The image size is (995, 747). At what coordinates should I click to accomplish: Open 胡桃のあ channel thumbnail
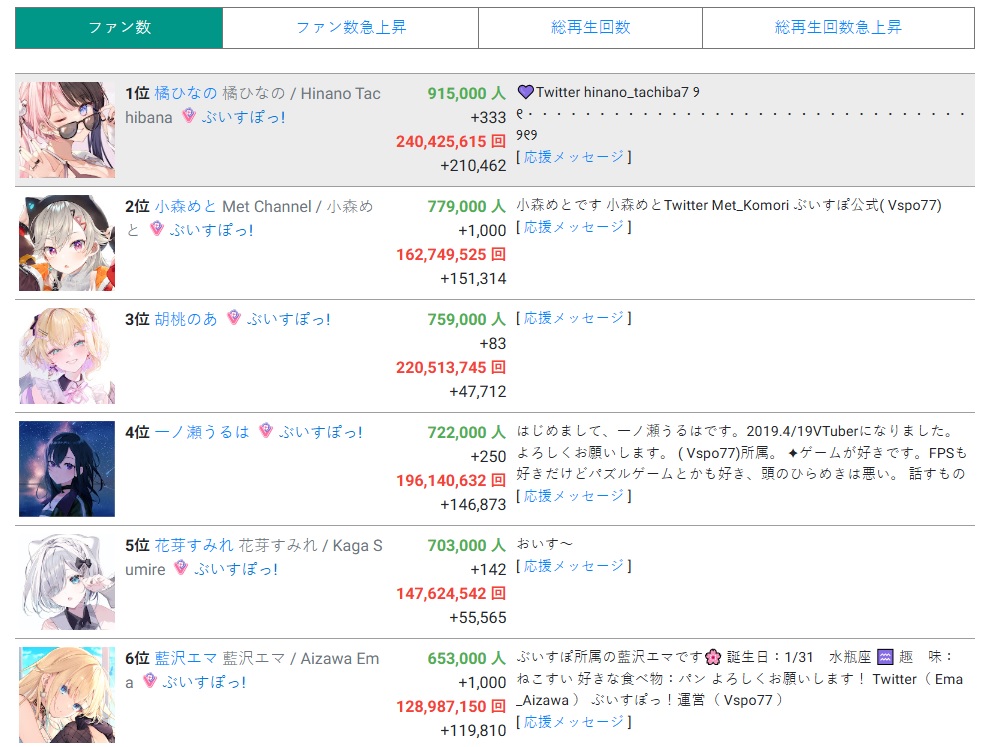click(x=67, y=356)
